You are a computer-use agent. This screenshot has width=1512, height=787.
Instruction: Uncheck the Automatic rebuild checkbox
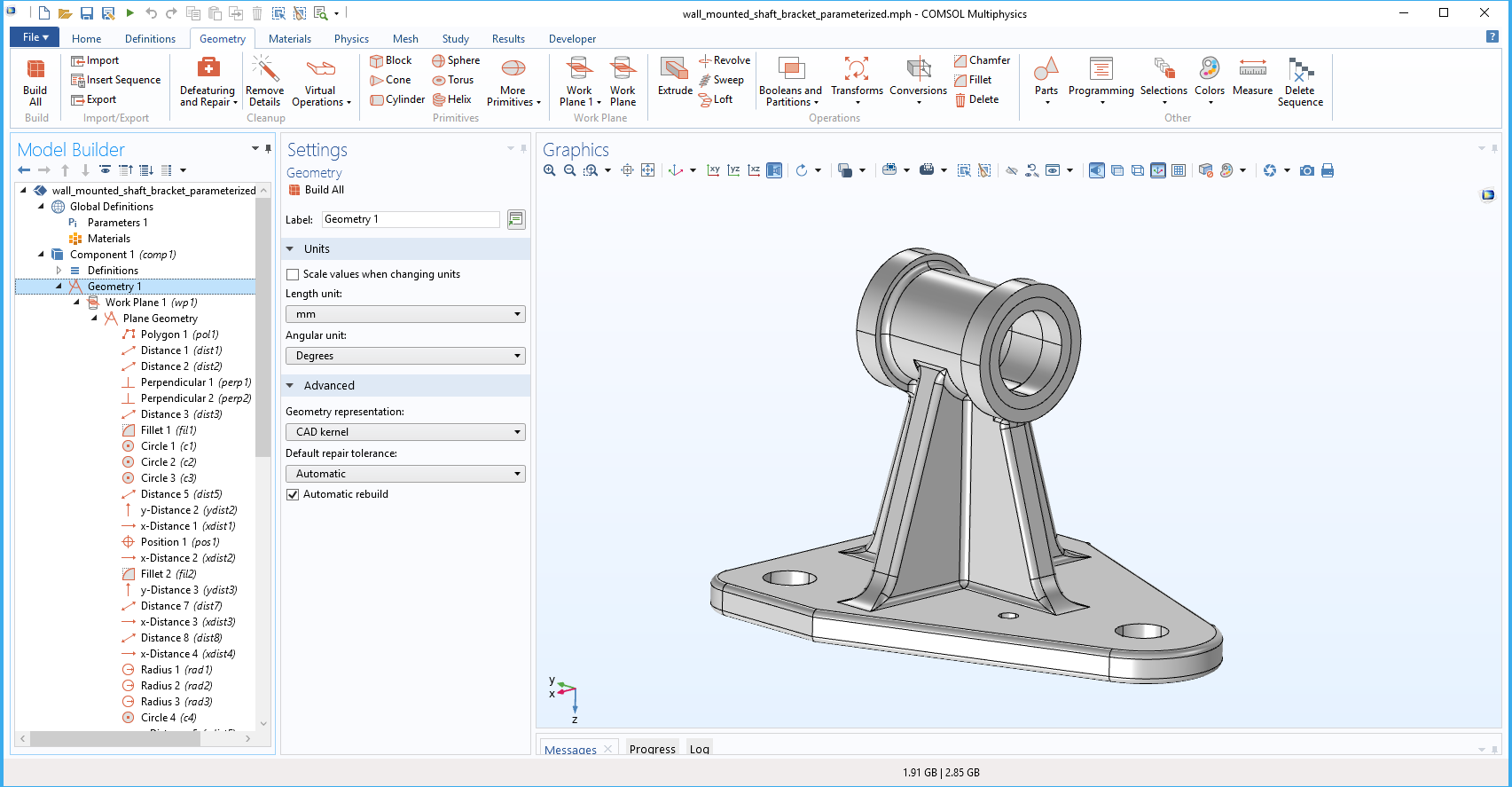pyautogui.click(x=293, y=494)
